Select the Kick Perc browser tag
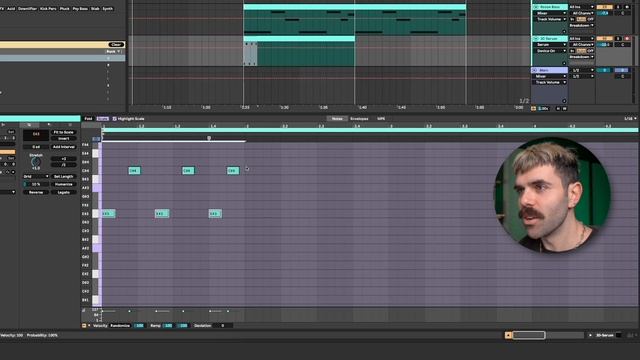 [x=48, y=9]
